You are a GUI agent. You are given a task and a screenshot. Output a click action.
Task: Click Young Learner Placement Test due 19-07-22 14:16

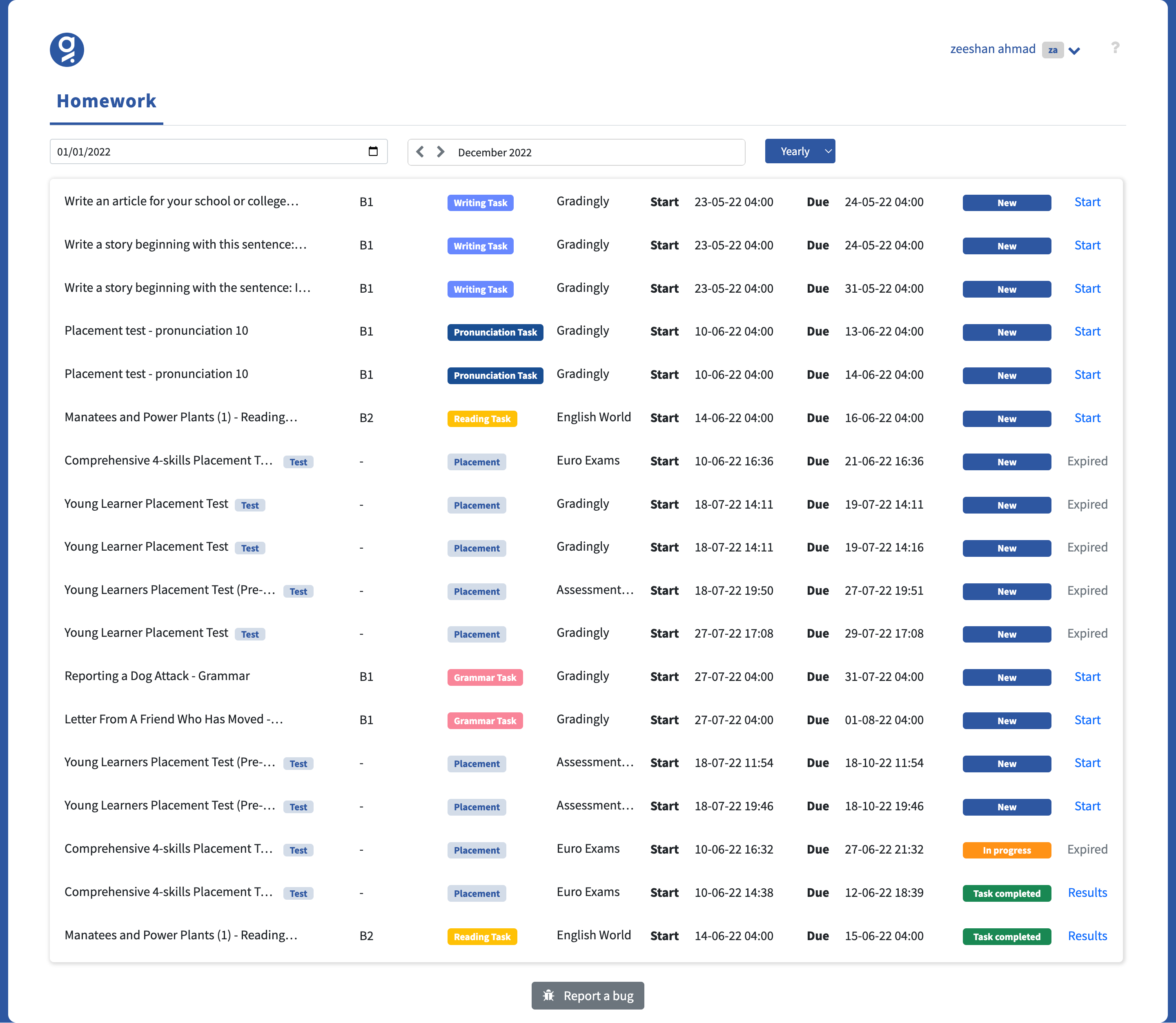(x=146, y=547)
